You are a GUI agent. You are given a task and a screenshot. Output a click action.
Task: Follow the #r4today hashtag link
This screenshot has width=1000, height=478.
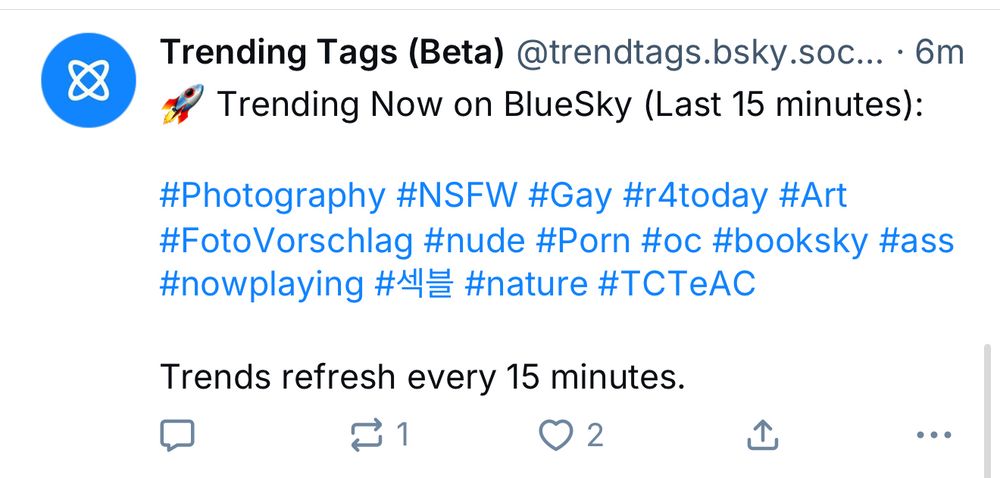click(x=696, y=195)
